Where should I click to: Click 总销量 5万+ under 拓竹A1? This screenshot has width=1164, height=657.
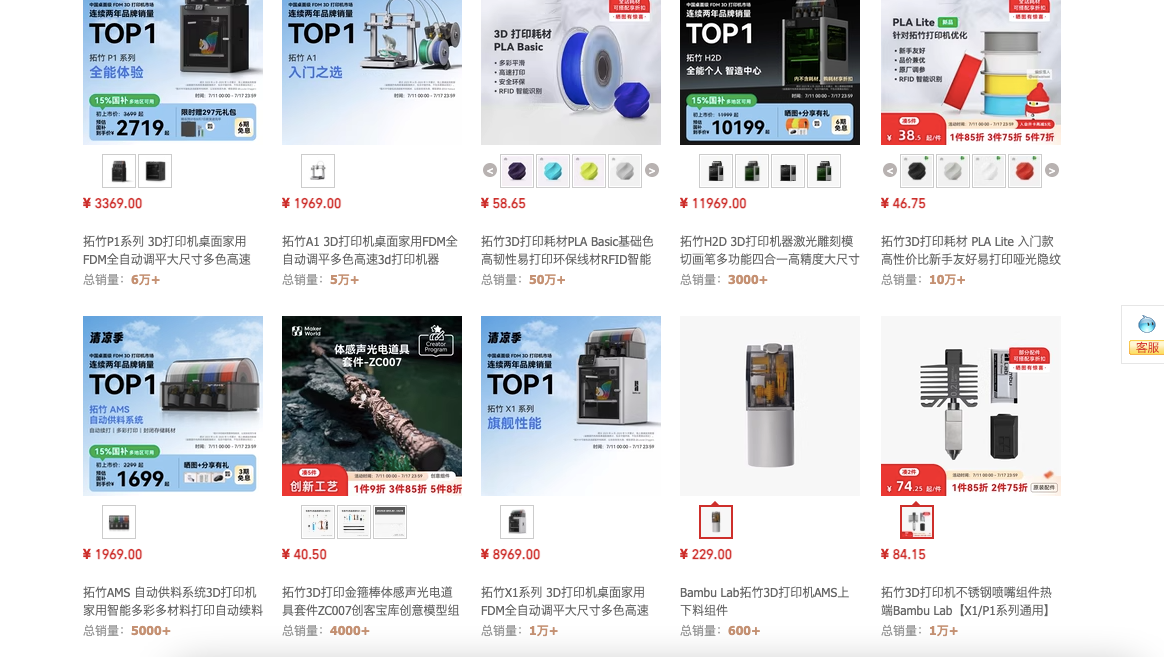pos(321,280)
